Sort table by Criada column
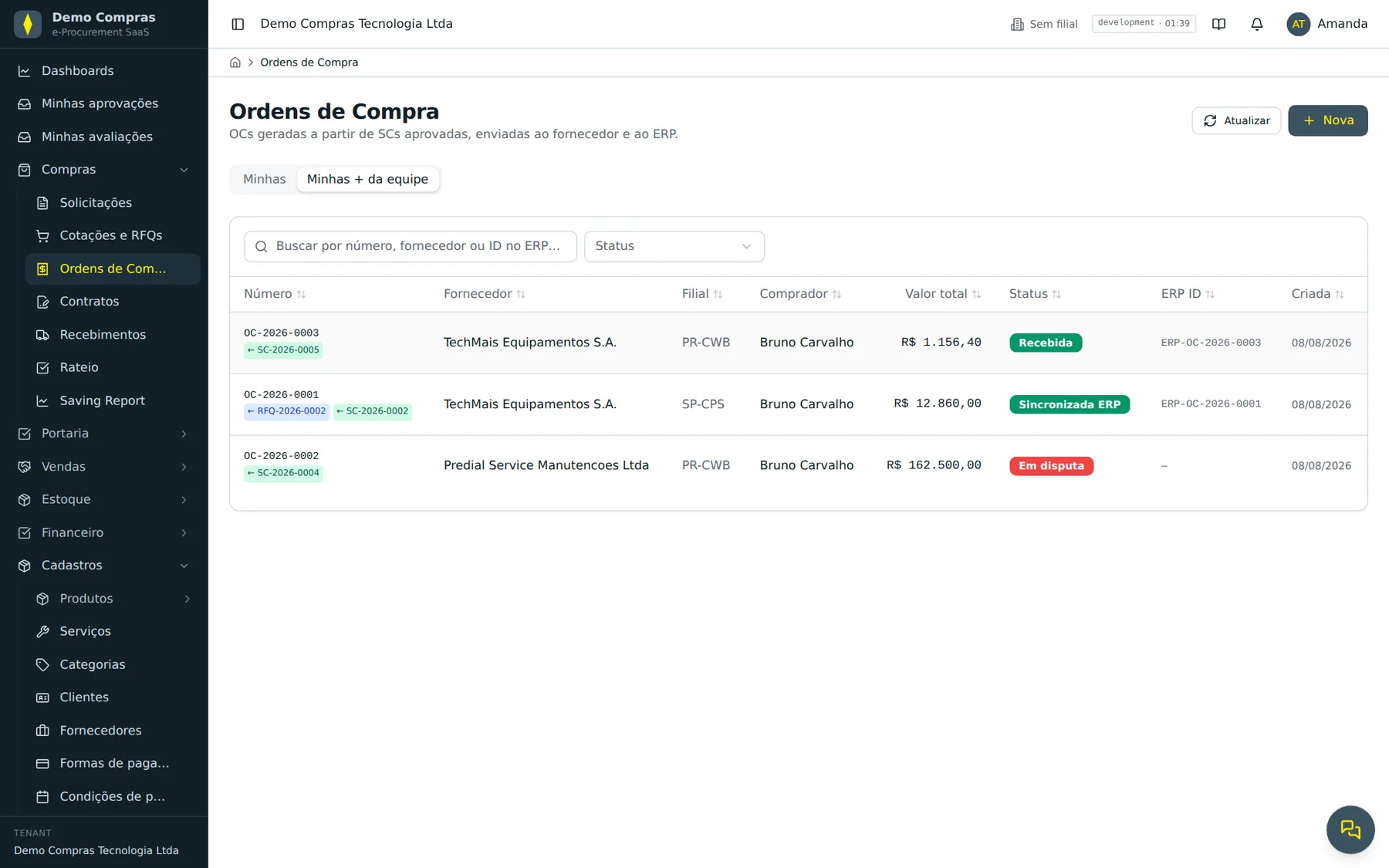This screenshot has width=1389, height=868. point(1317,294)
